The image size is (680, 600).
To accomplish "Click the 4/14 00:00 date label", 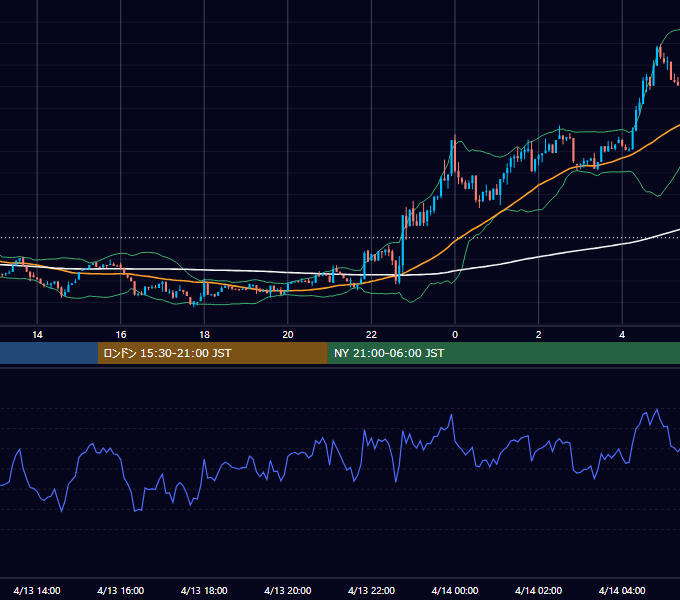I will [455, 590].
